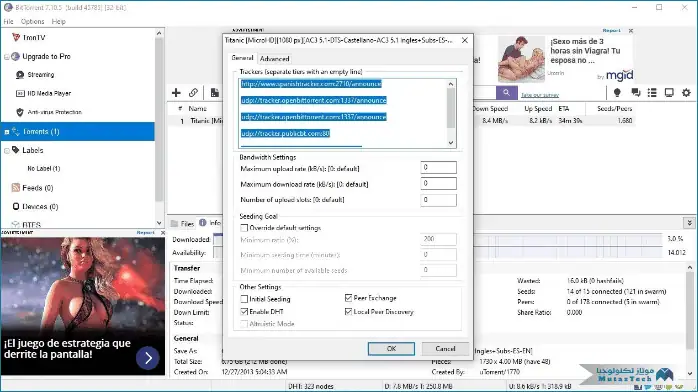This screenshot has height=392, width=698.
Task: Click tracker list scroll down arrow
Action: point(451,143)
